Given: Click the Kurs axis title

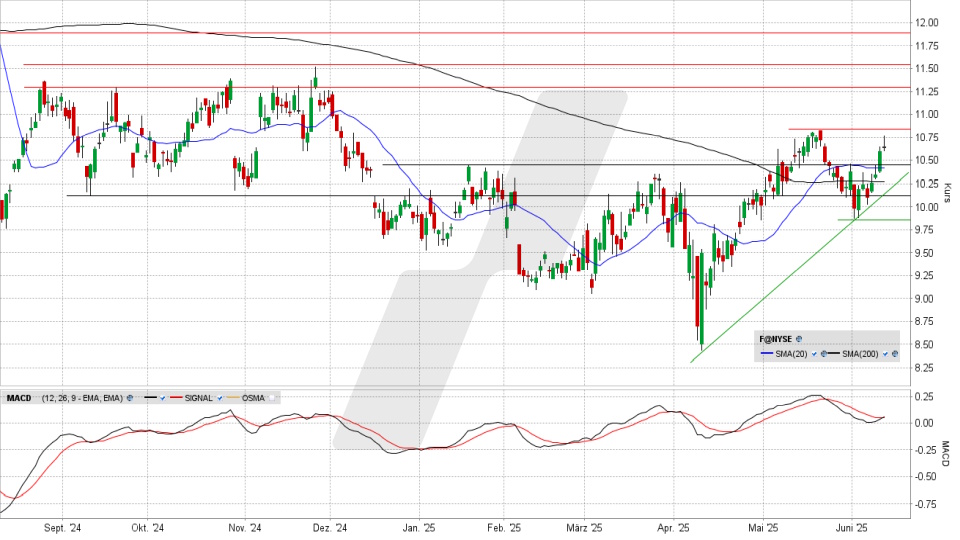Looking at the screenshot, I should point(947,192).
